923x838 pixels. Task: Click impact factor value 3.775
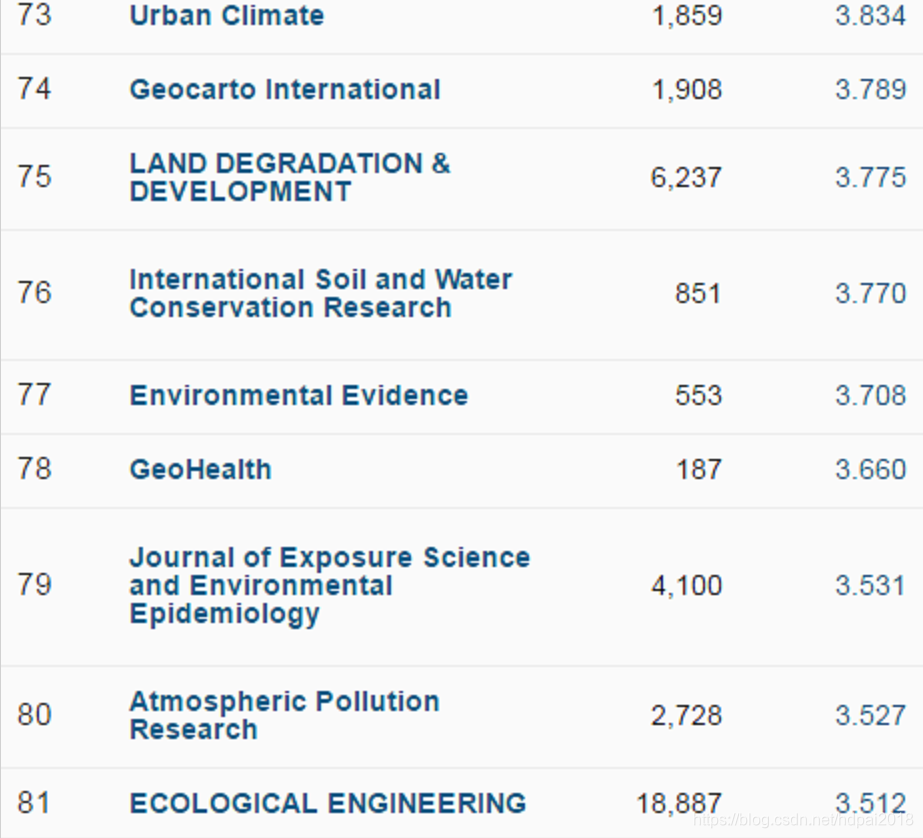click(871, 178)
